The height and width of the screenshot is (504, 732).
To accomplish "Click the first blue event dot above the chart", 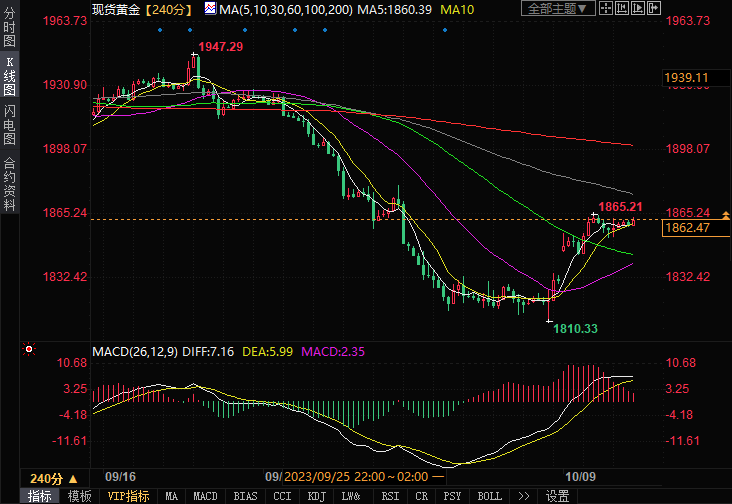I will [x=160, y=30].
